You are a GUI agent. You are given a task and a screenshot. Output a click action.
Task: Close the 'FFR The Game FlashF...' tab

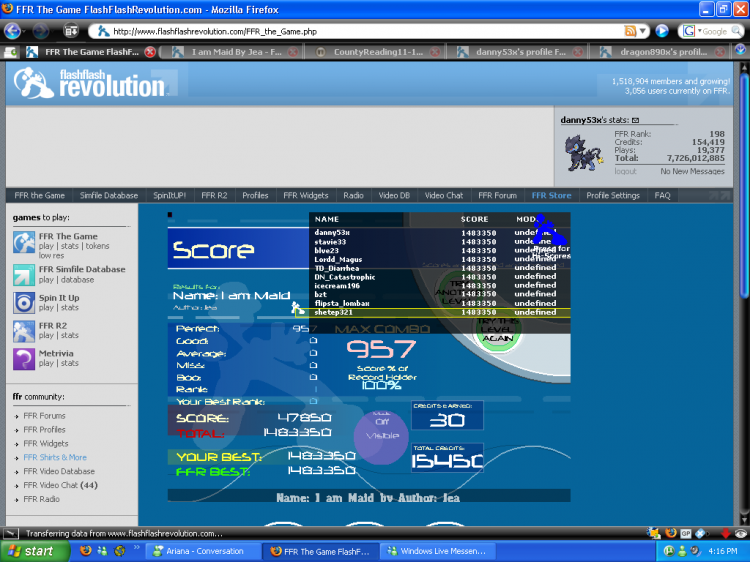[150, 52]
